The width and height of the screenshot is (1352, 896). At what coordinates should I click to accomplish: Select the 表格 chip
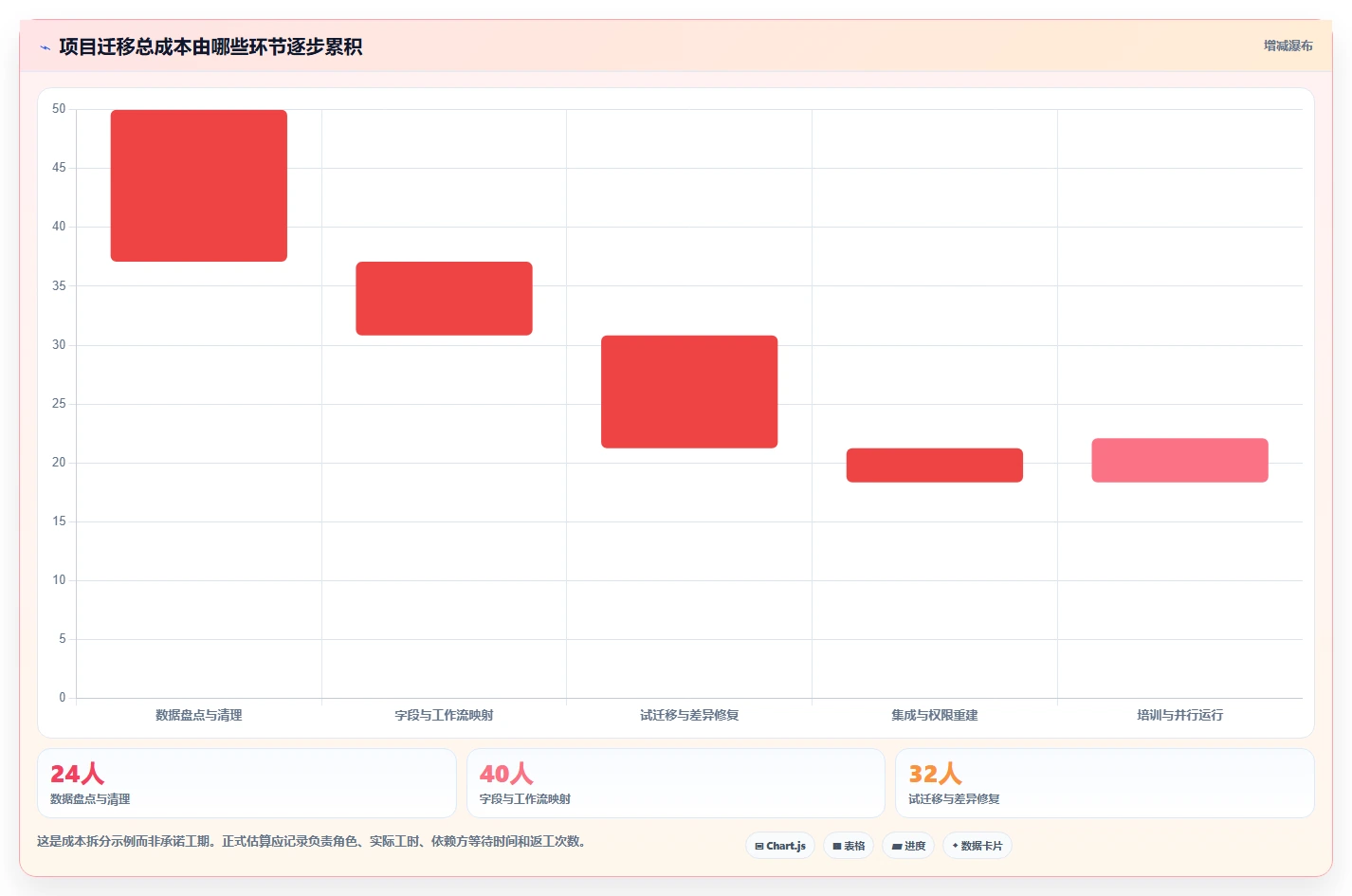coord(849,846)
